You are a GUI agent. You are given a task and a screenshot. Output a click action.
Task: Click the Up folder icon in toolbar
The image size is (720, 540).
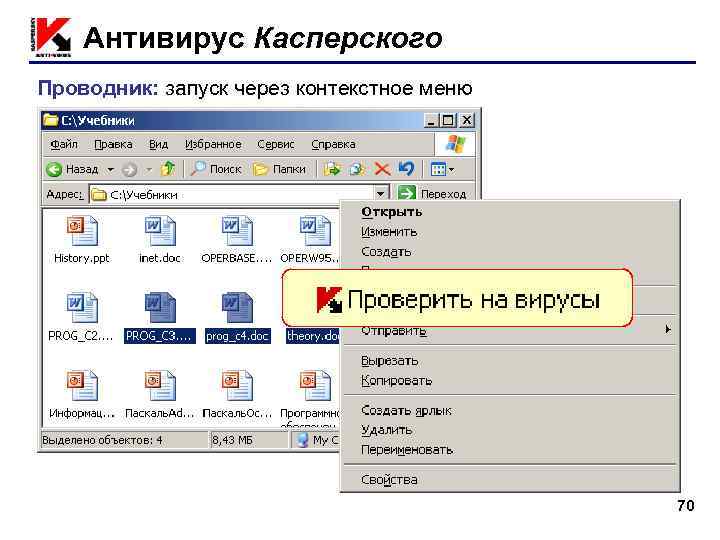point(168,169)
